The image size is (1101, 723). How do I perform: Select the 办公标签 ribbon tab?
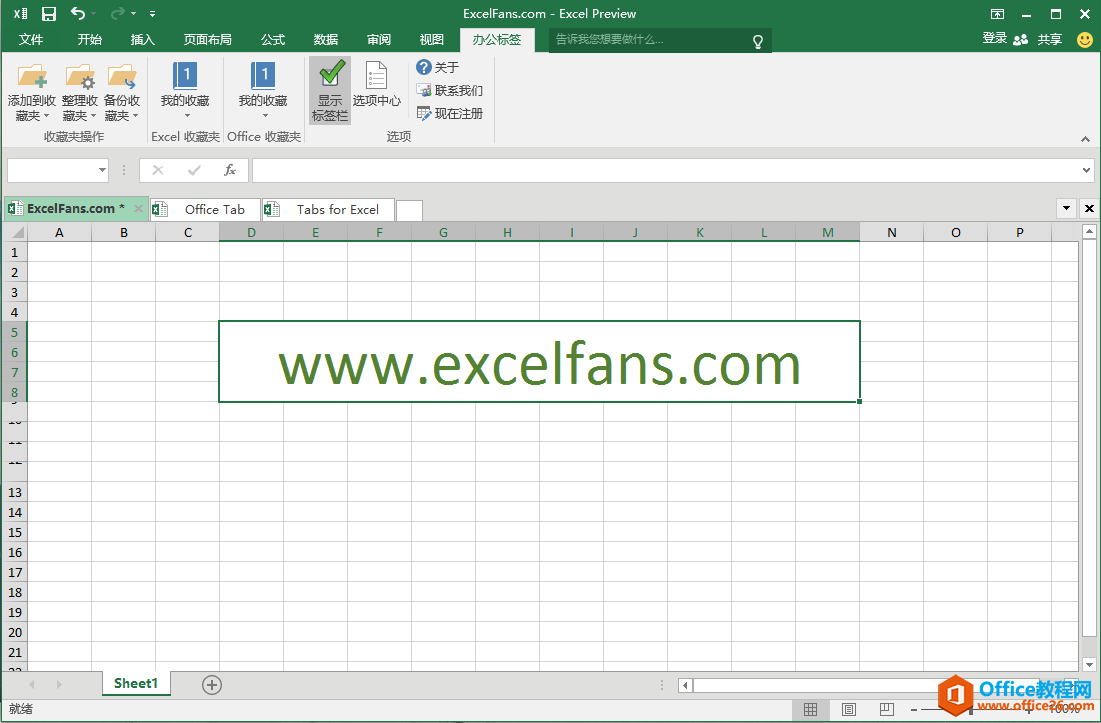point(496,39)
